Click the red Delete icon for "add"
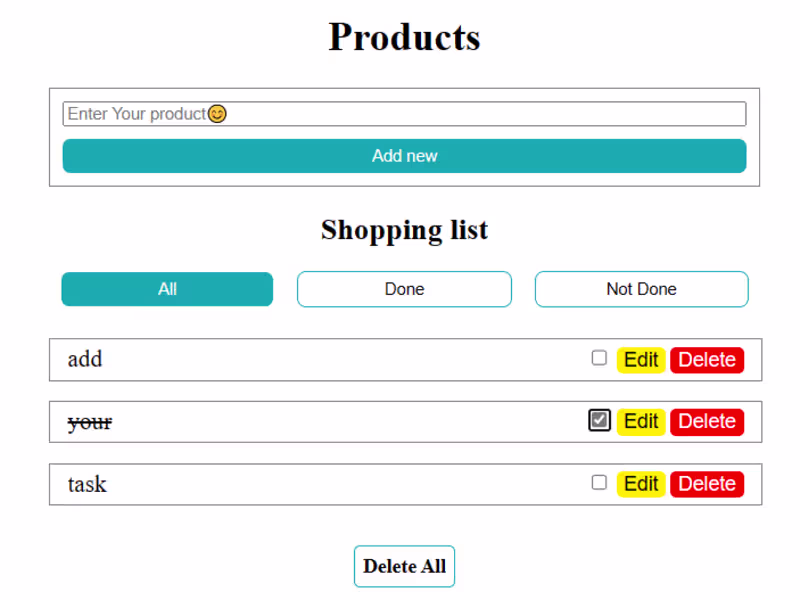This screenshot has height=600, width=800. click(x=707, y=359)
